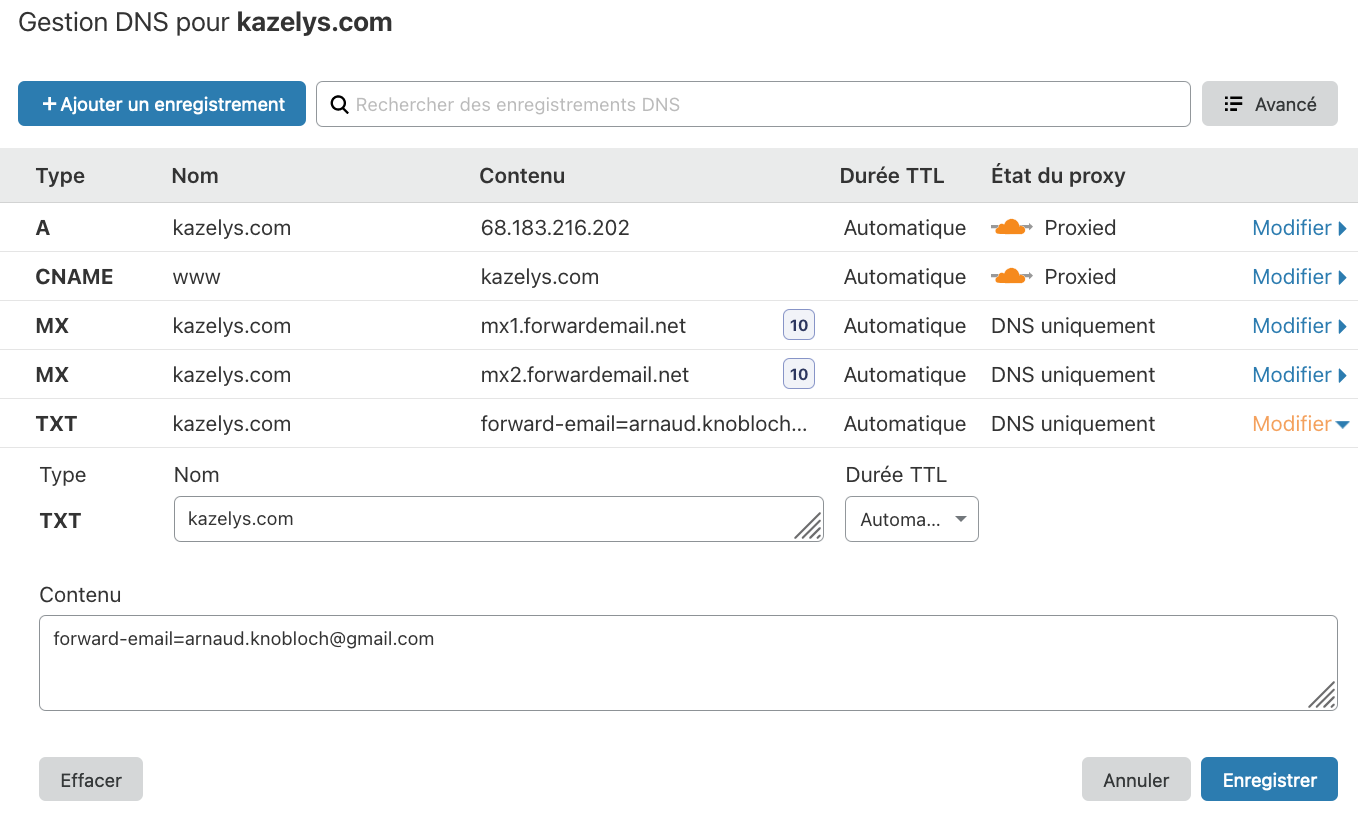Screen dimensions: 1358x822
Task: Click the Contenu textarea with forward-email value
Action: 688,663
